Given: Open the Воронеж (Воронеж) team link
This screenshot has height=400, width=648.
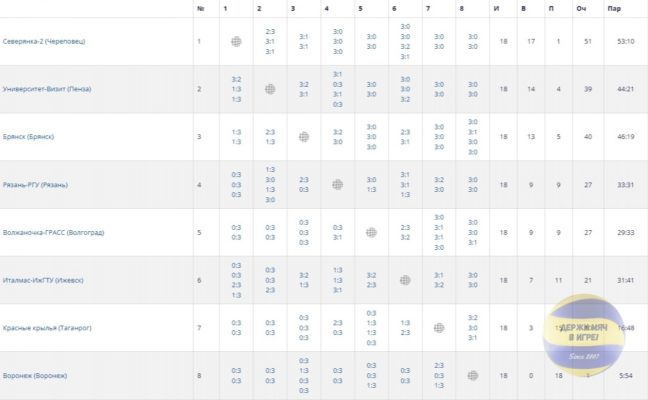Looking at the screenshot, I should coord(35,376).
